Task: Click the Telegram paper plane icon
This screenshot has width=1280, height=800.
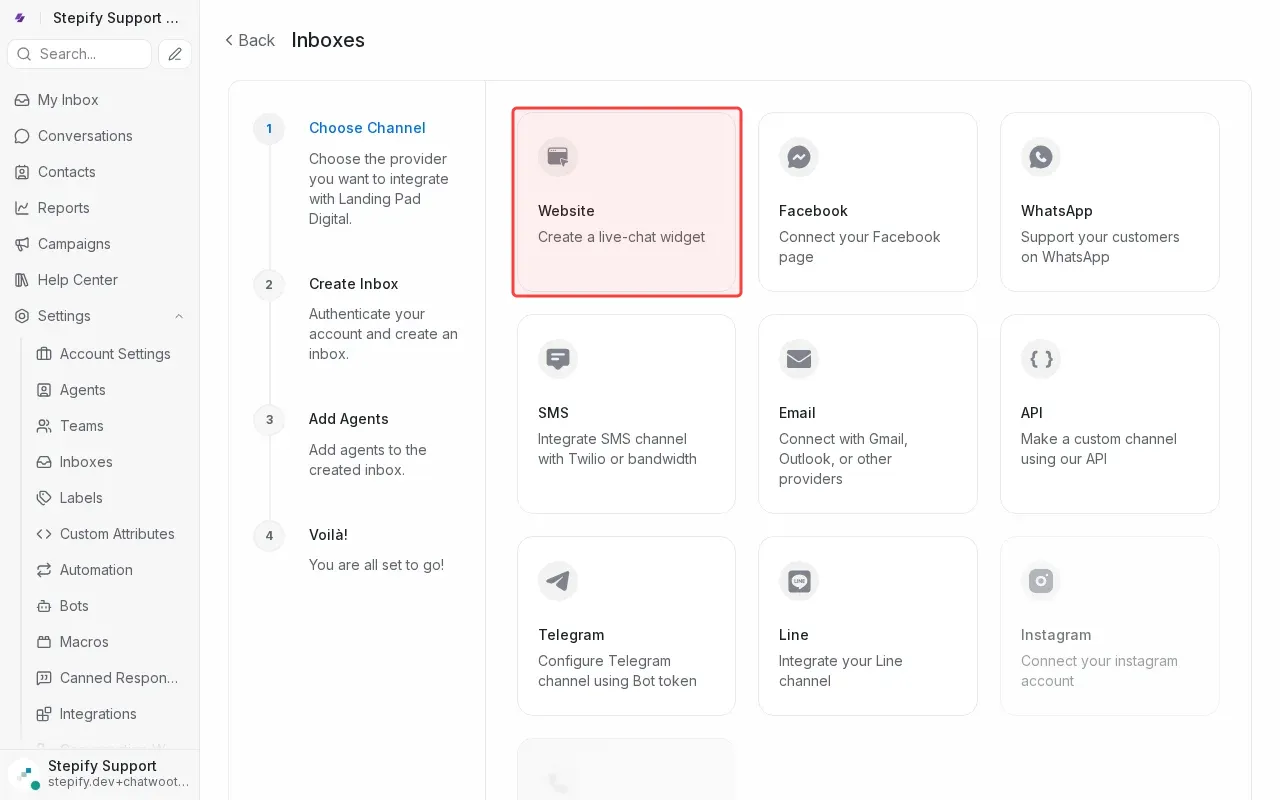Action: (558, 581)
